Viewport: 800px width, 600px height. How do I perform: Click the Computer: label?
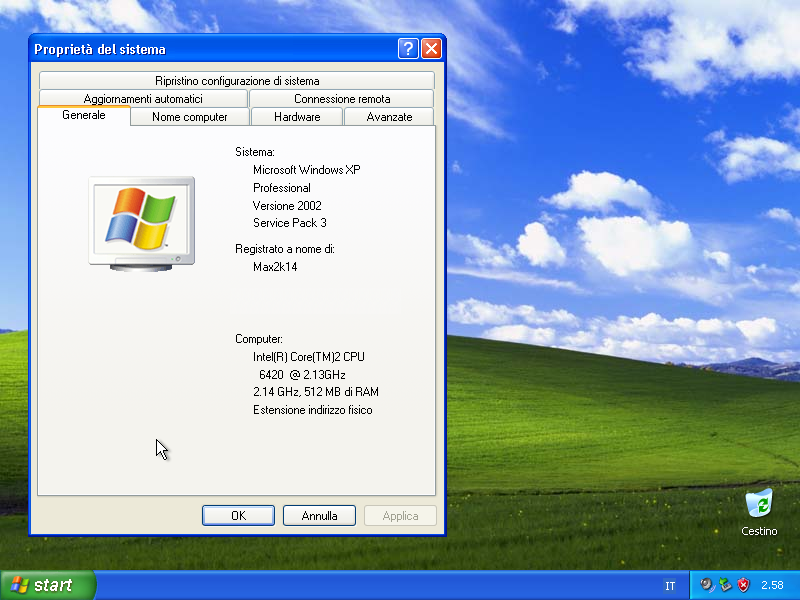coord(259,339)
